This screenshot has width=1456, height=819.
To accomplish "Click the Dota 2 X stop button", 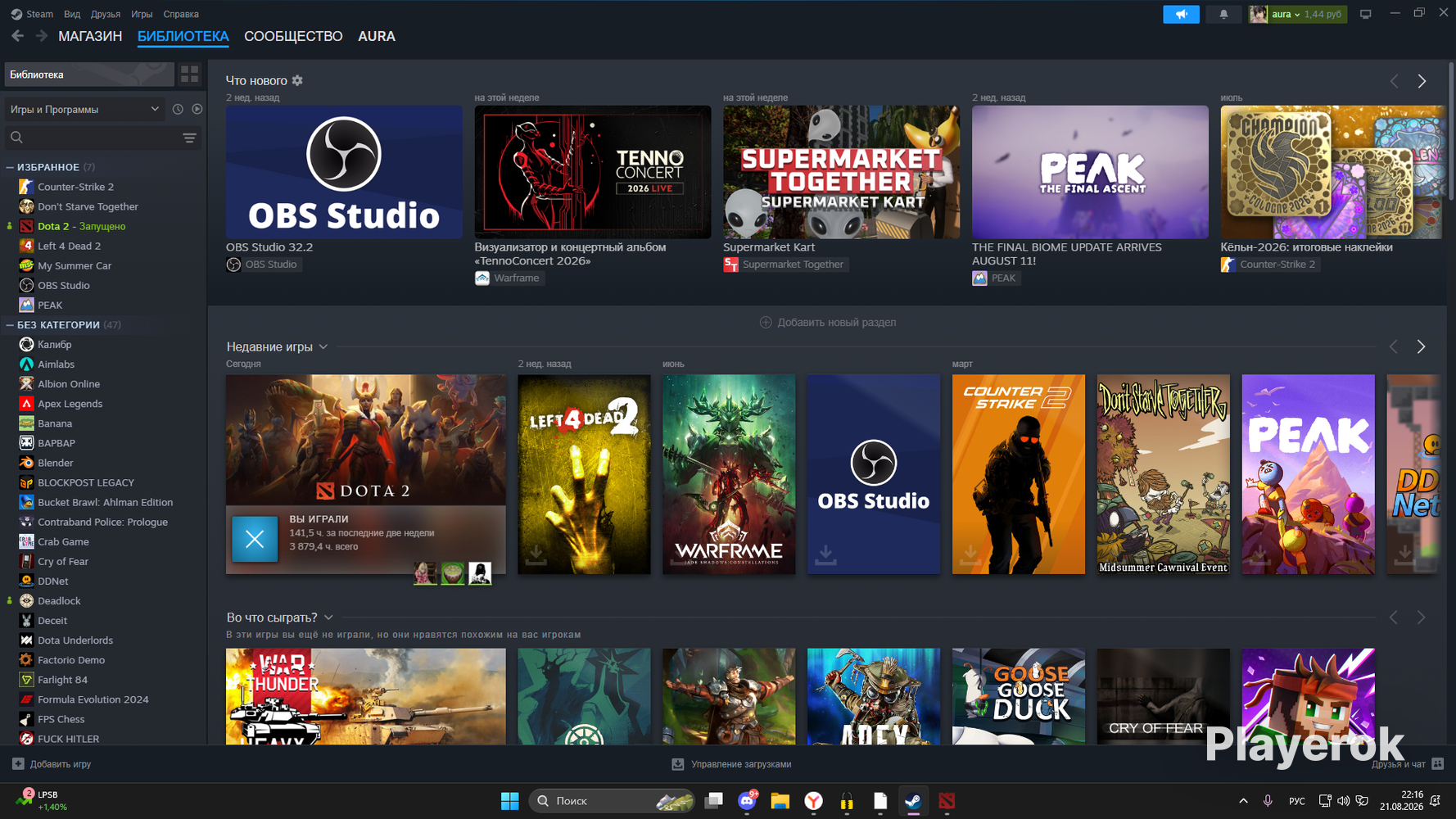I will tap(255, 539).
